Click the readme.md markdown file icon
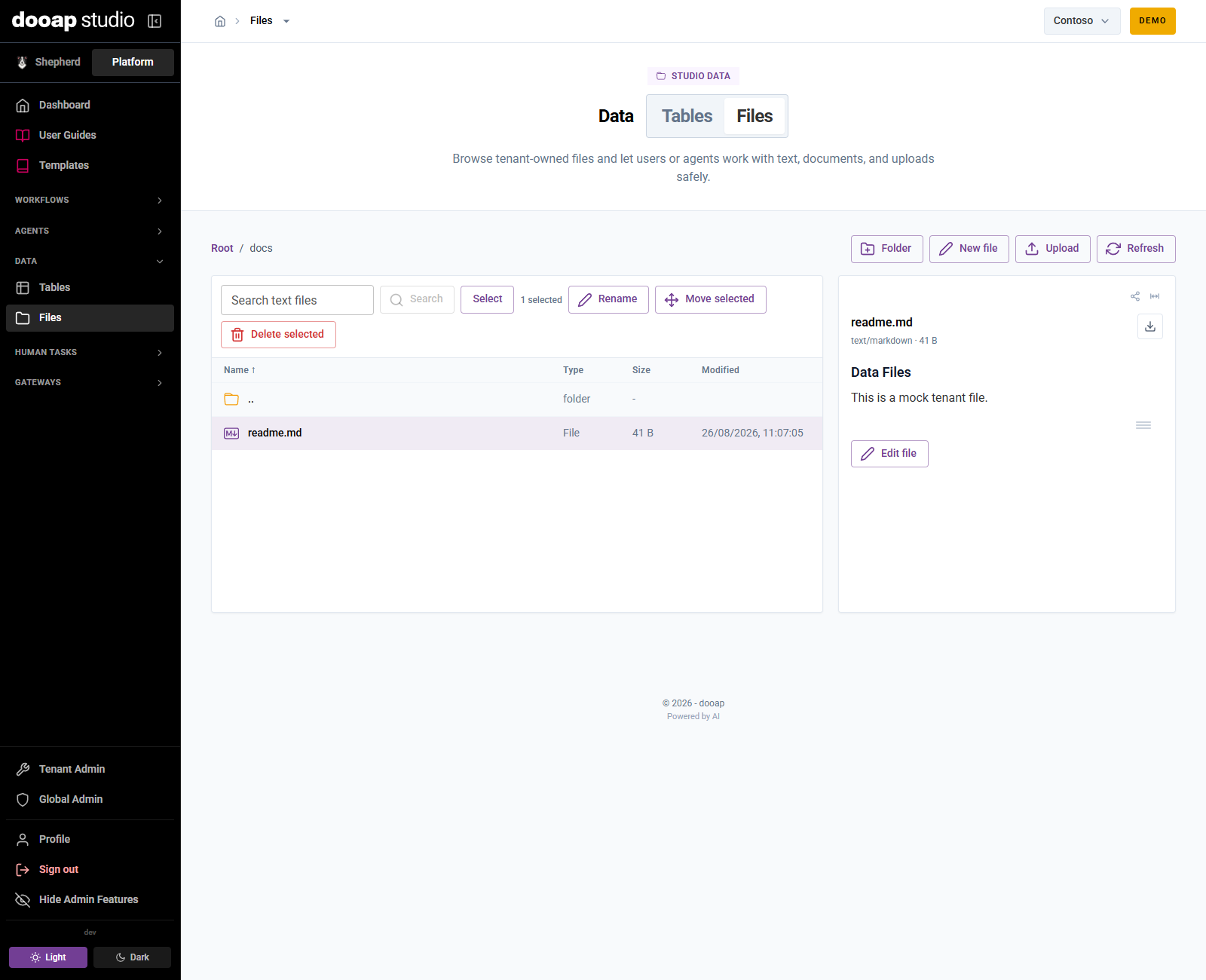 [231, 433]
